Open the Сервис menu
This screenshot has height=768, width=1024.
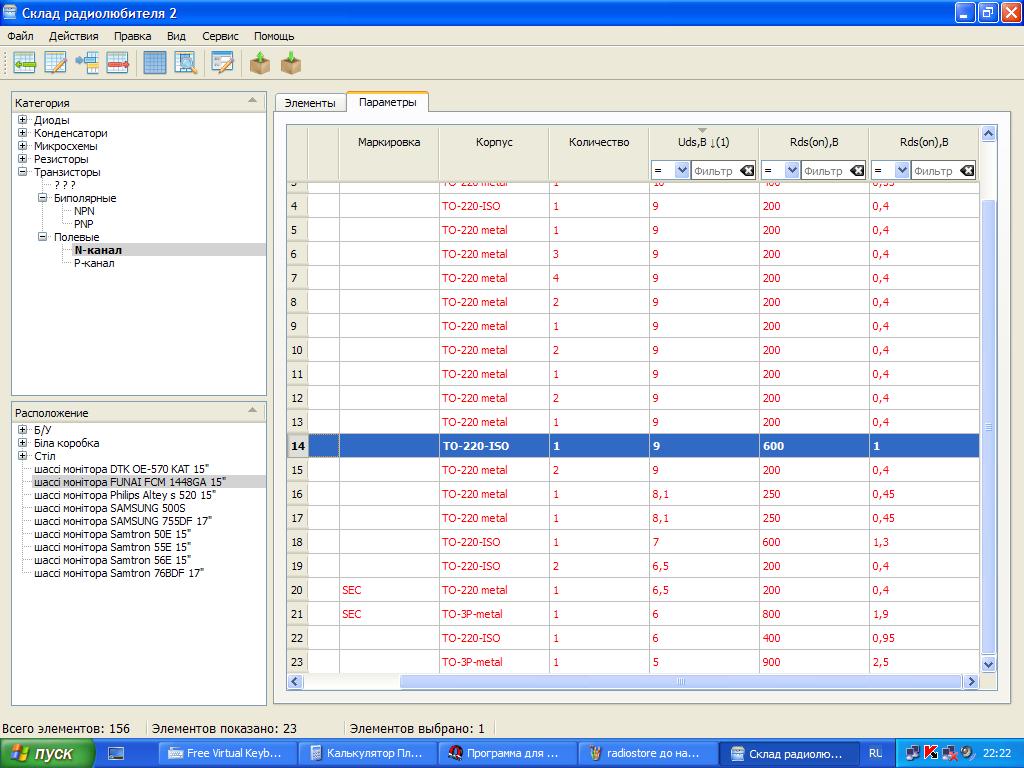click(220, 36)
